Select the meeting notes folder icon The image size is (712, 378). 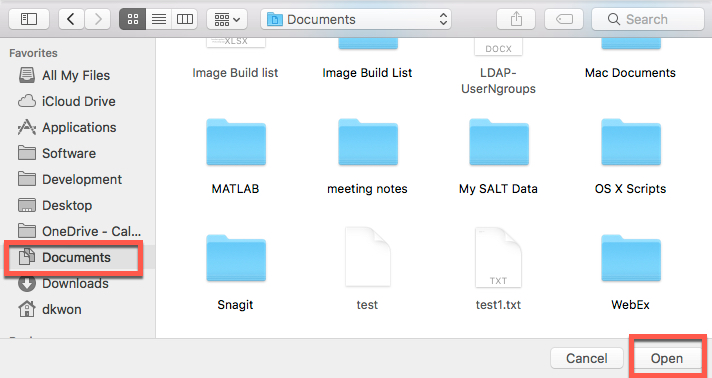(368, 142)
